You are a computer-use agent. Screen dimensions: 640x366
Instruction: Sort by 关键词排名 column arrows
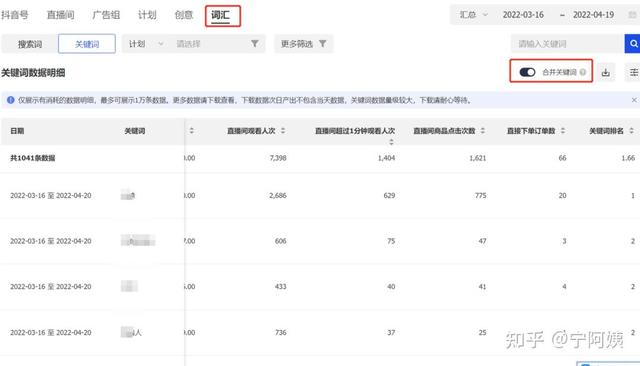point(631,131)
